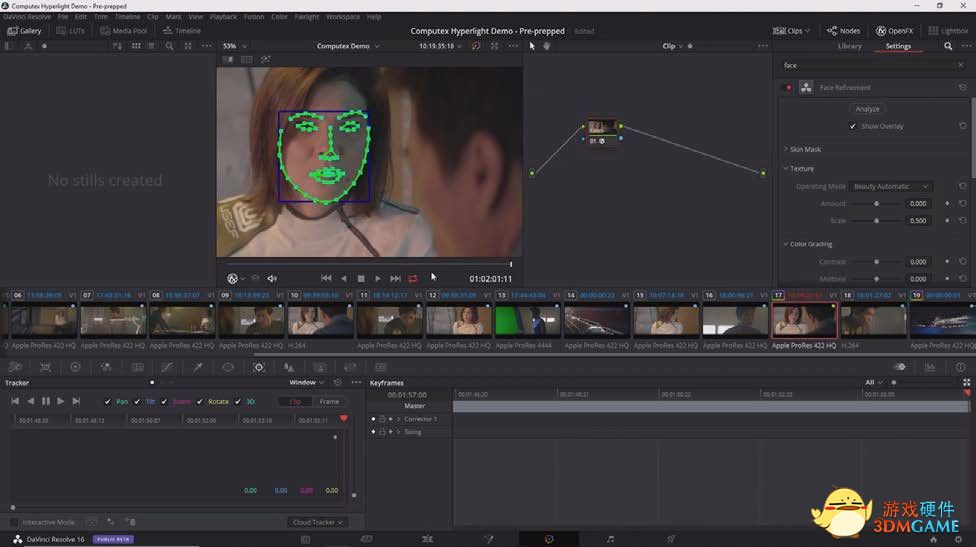This screenshot has height=547, width=976.
Task: Open the Fusion menu
Action: [253, 17]
